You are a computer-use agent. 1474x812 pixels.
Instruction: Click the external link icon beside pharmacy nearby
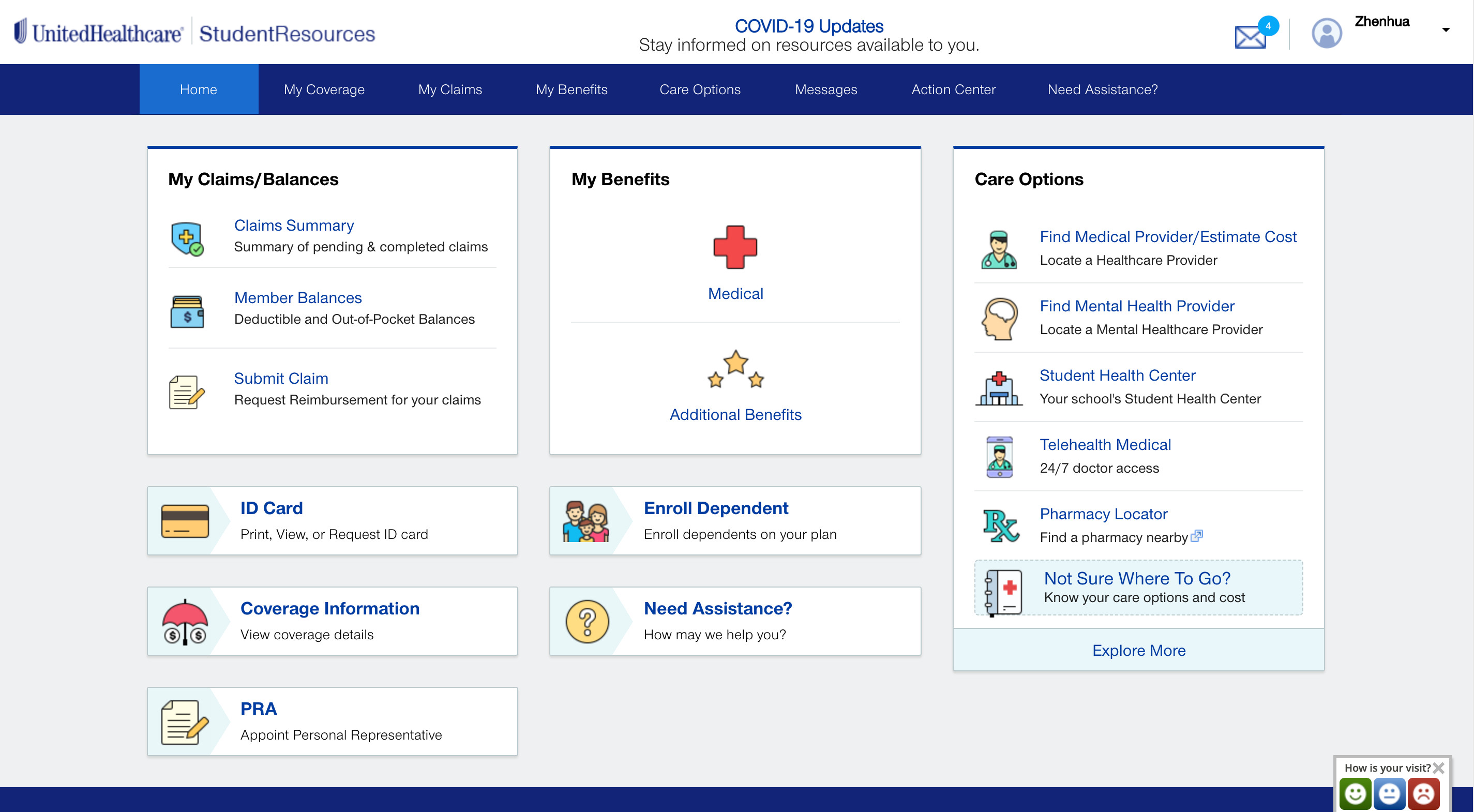tap(1196, 536)
